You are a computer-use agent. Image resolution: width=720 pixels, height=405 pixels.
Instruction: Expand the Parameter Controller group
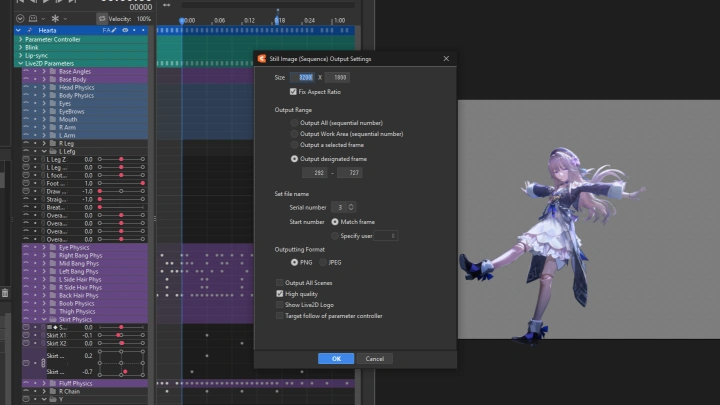tap(20, 39)
